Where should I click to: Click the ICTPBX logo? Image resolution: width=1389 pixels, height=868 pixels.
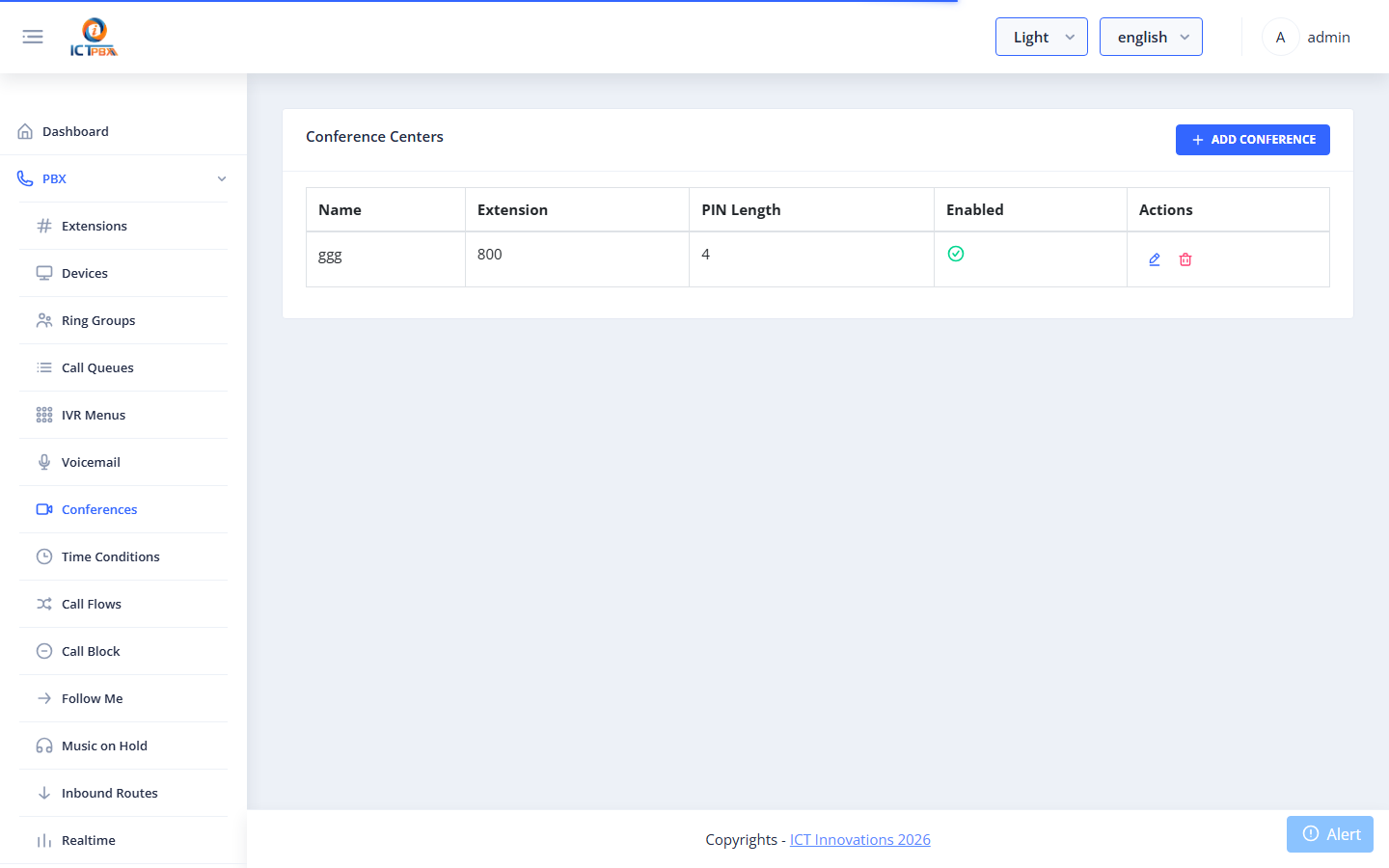[x=94, y=37]
